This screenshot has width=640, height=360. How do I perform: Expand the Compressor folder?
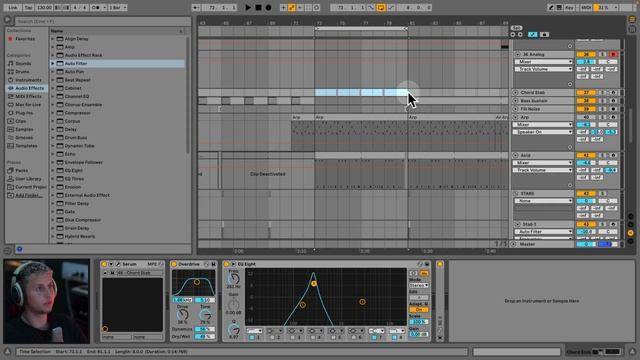coord(53,113)
